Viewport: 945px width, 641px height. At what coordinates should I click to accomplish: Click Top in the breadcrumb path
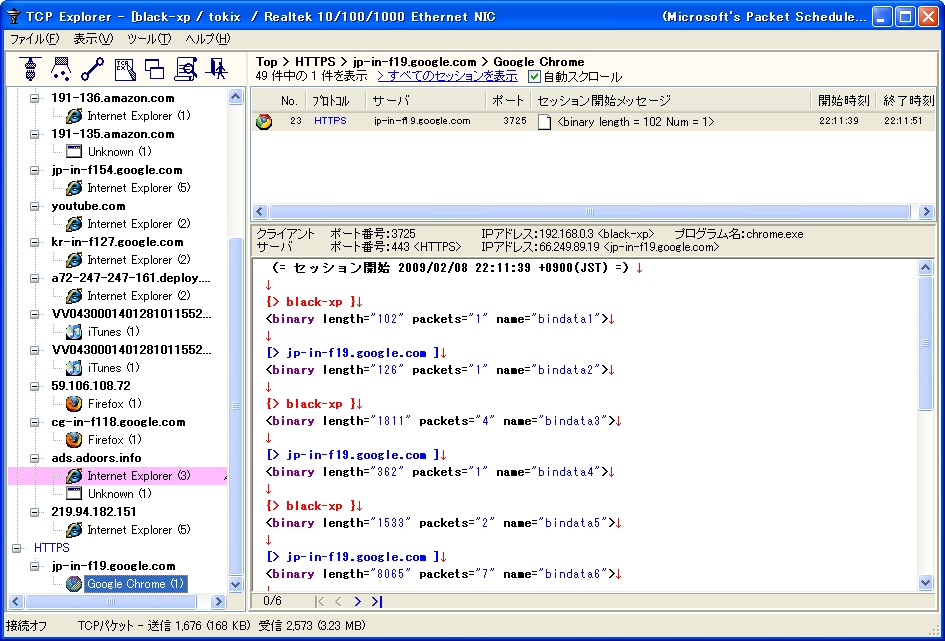(x=266, y=62)
